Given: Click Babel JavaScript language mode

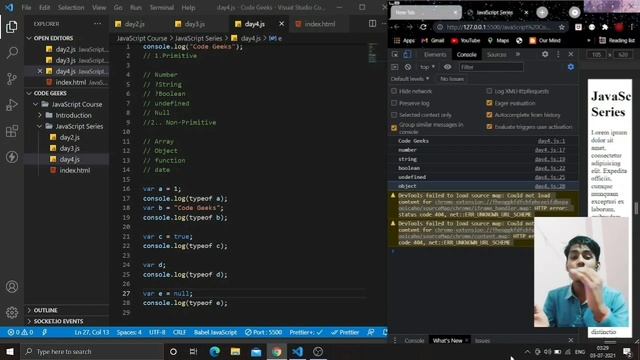Looking at the screenshot, I should pos(215,332).
